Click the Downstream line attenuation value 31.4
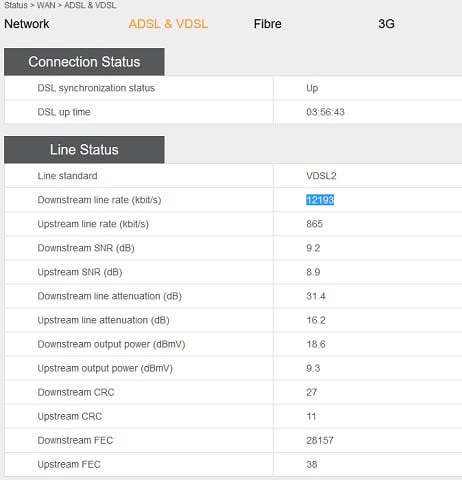 (316, 296)
